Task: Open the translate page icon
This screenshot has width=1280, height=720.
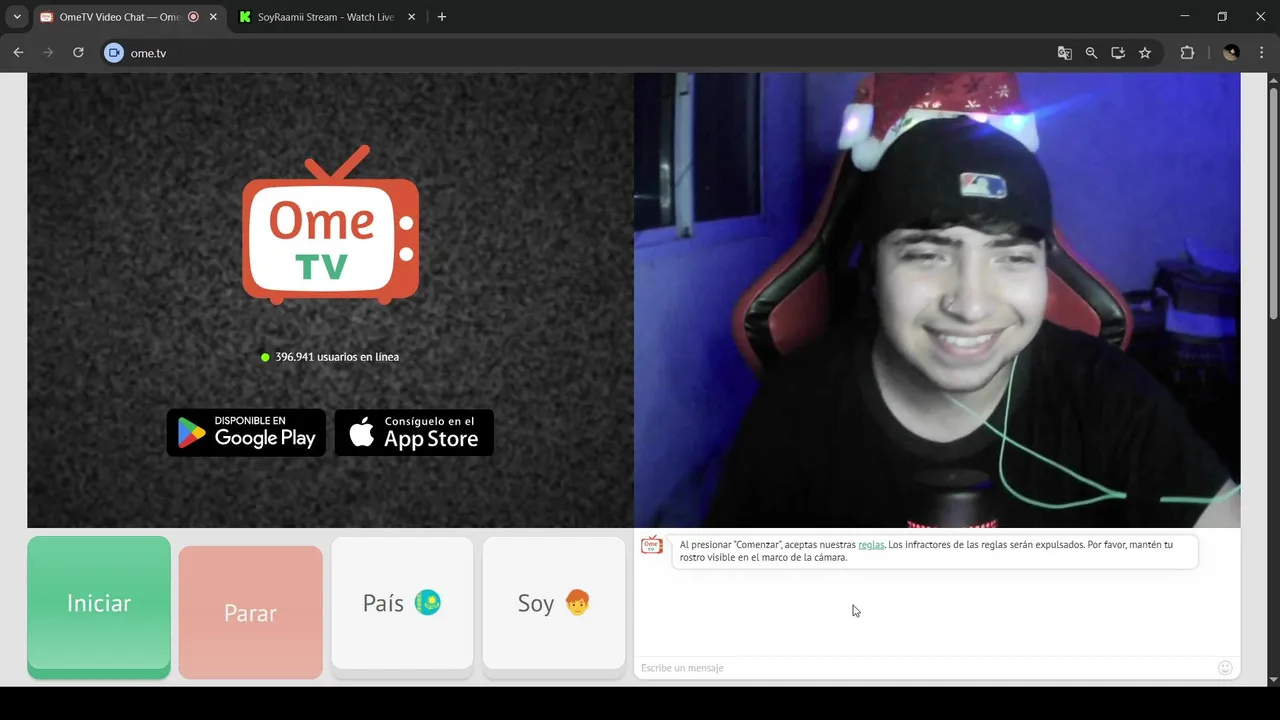Action: pos(1065,53)
